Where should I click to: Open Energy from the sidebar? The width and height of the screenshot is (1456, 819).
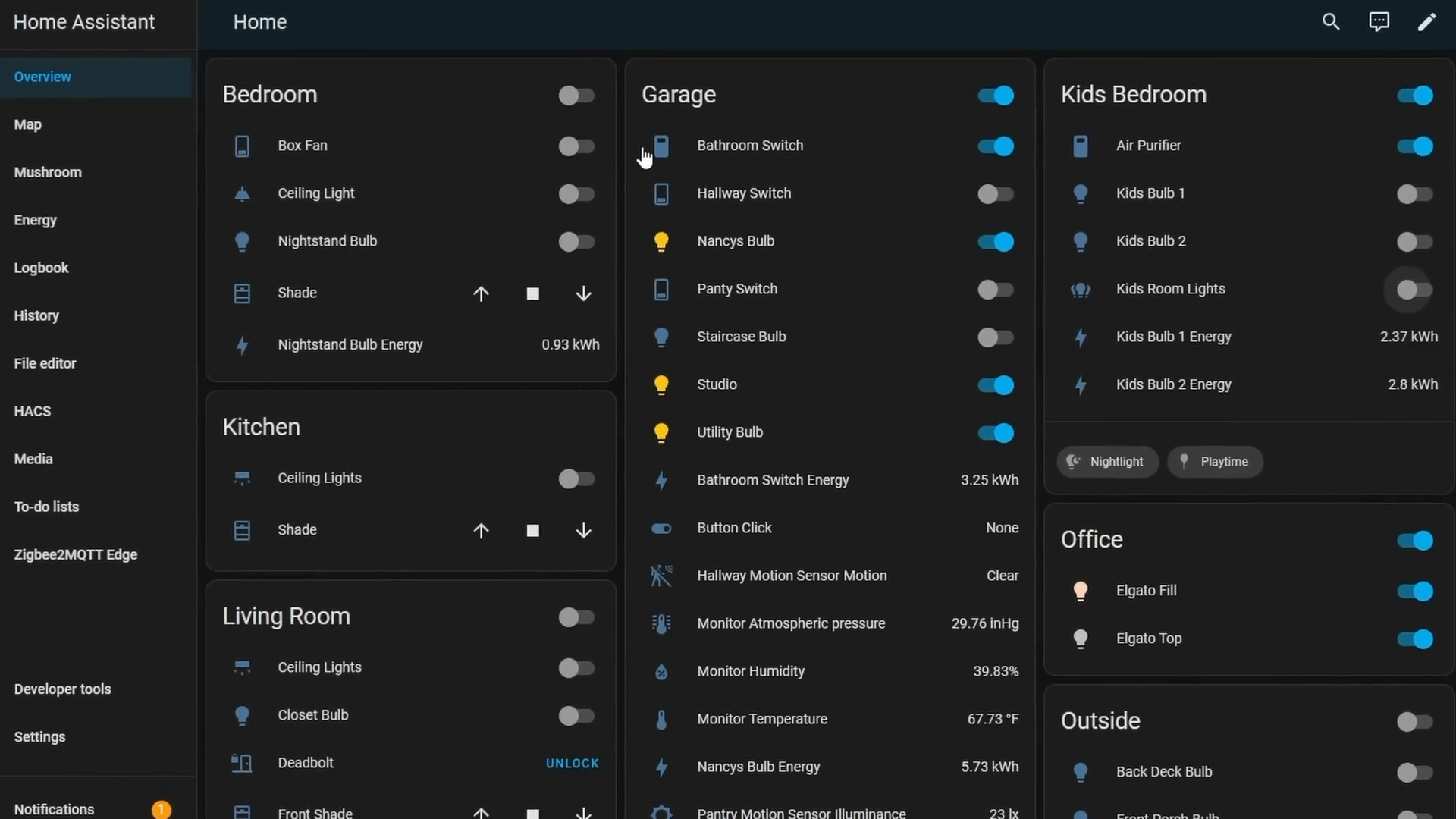coord(35,220)
